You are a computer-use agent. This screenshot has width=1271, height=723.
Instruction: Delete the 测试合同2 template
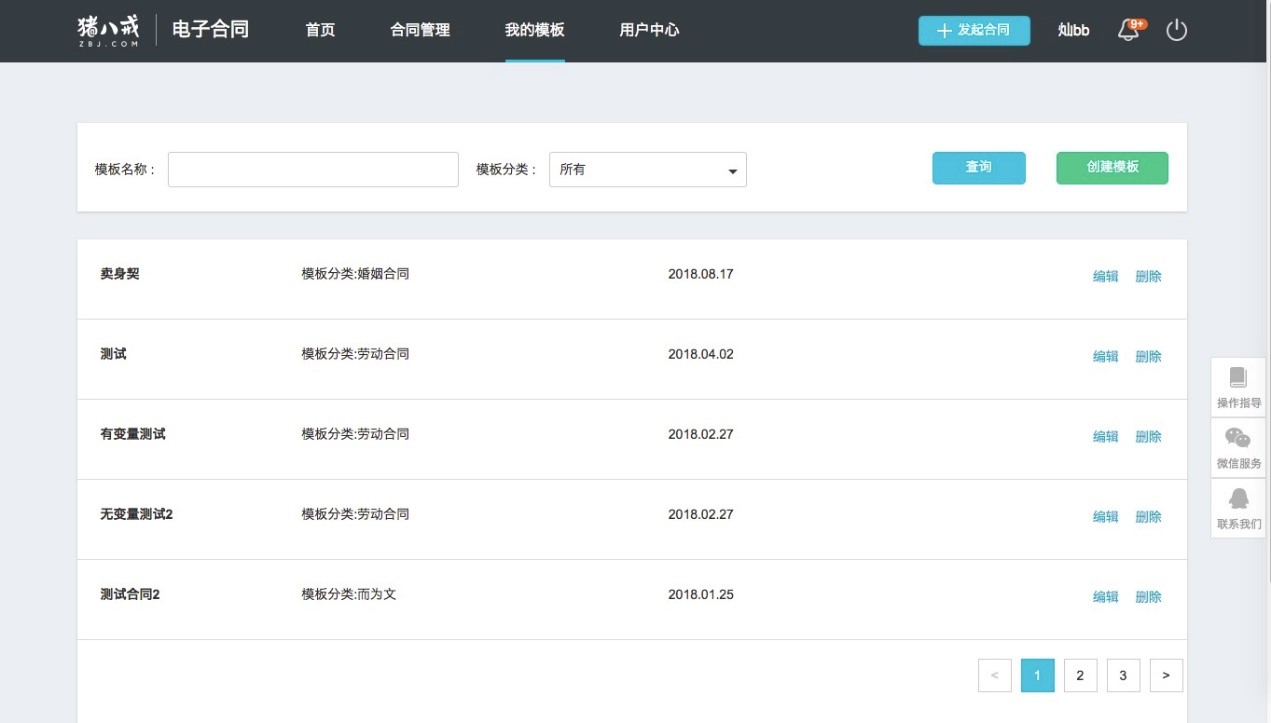(x=1148, y=596)
